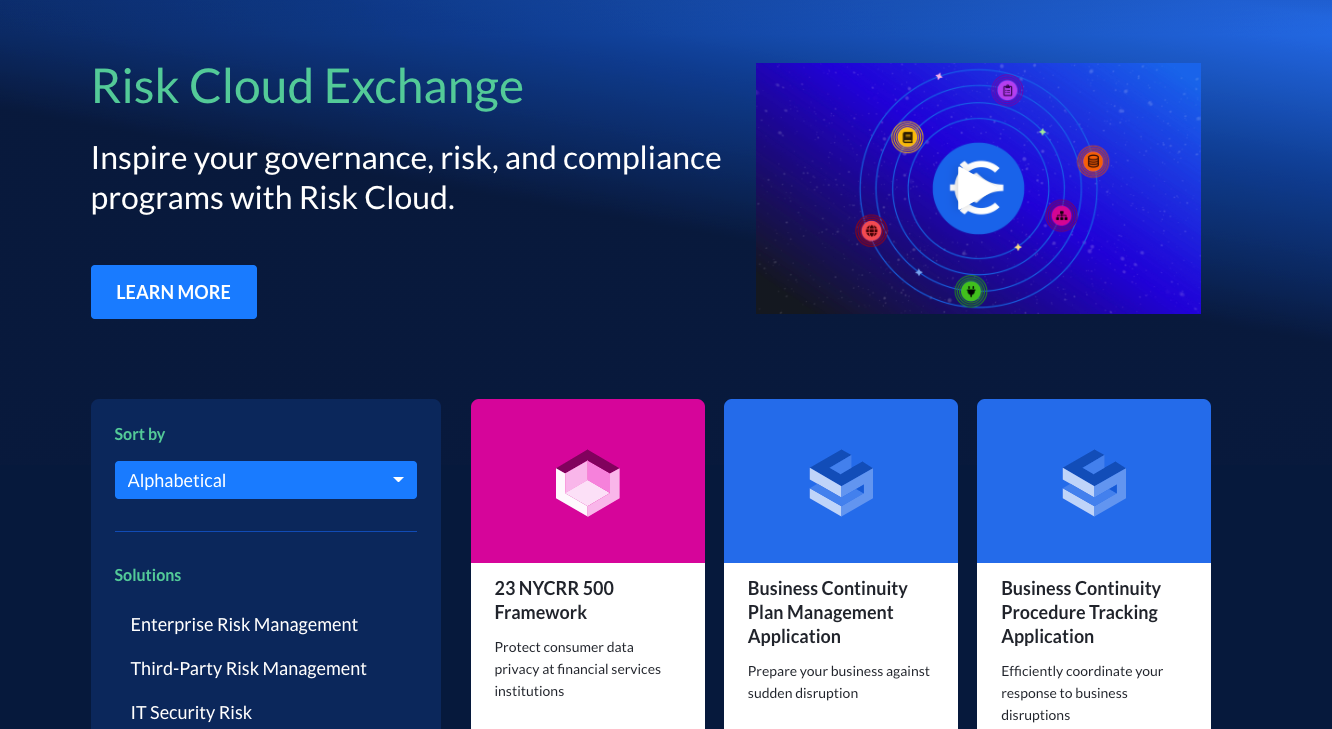Select Enterprise Risk Management solution filter
The height and width of the screenshot is (729, 1332).
tap(244, 624)
